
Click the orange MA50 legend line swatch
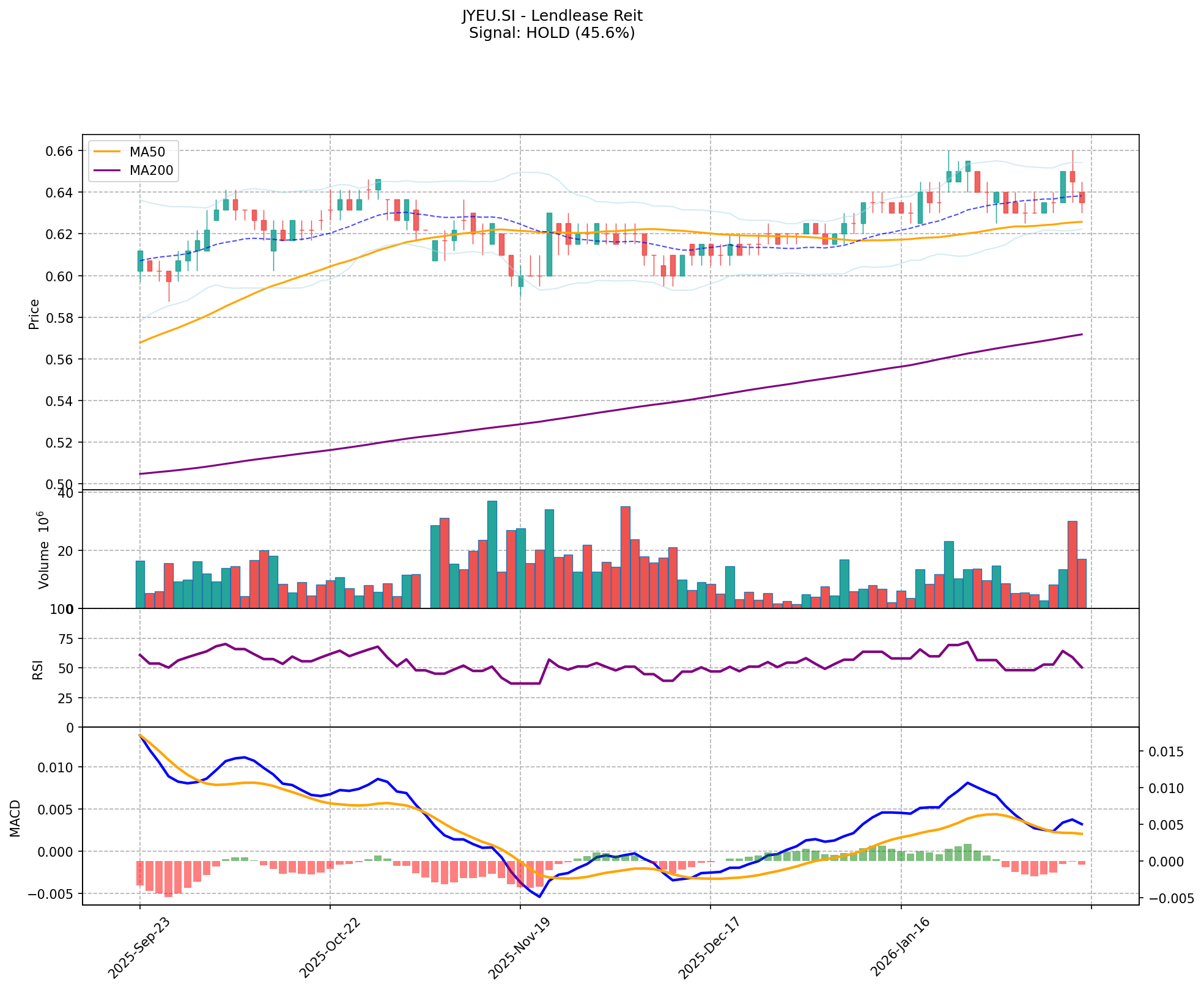coord(108,152)
